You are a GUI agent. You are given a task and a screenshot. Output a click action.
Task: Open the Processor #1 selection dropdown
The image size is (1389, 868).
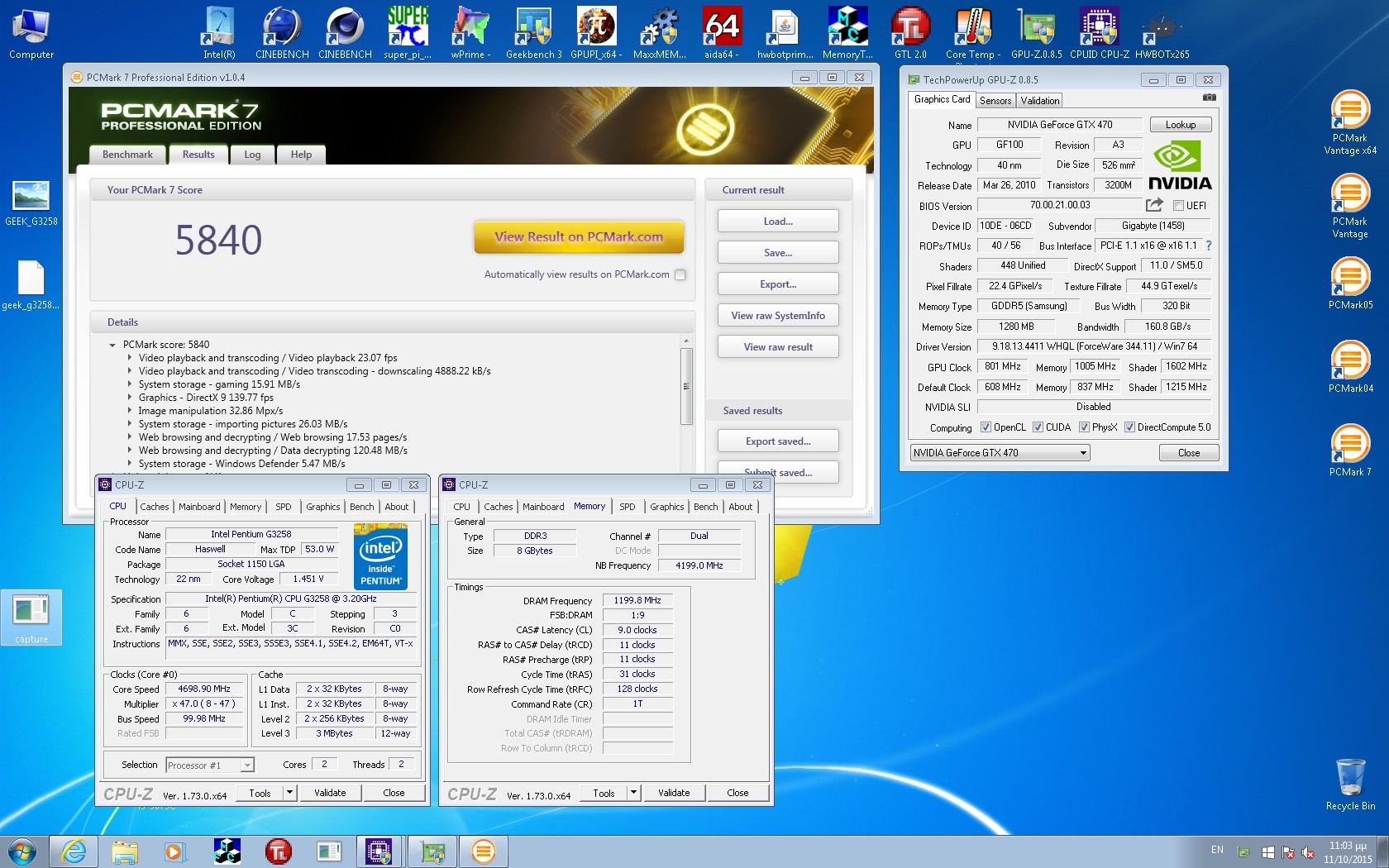pos(210,765)
